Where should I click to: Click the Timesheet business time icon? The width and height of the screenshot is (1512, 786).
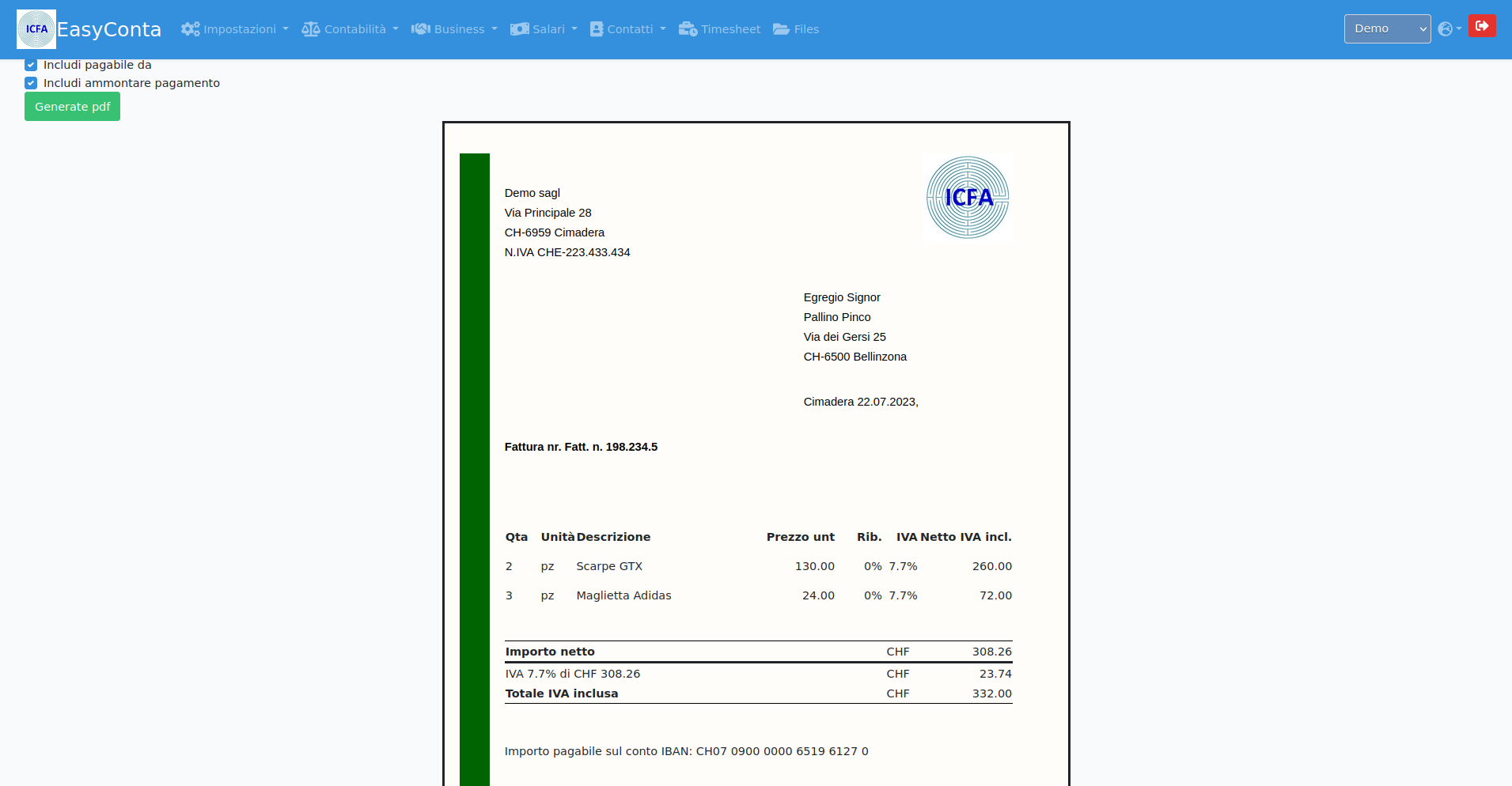[x=688, y=29]
